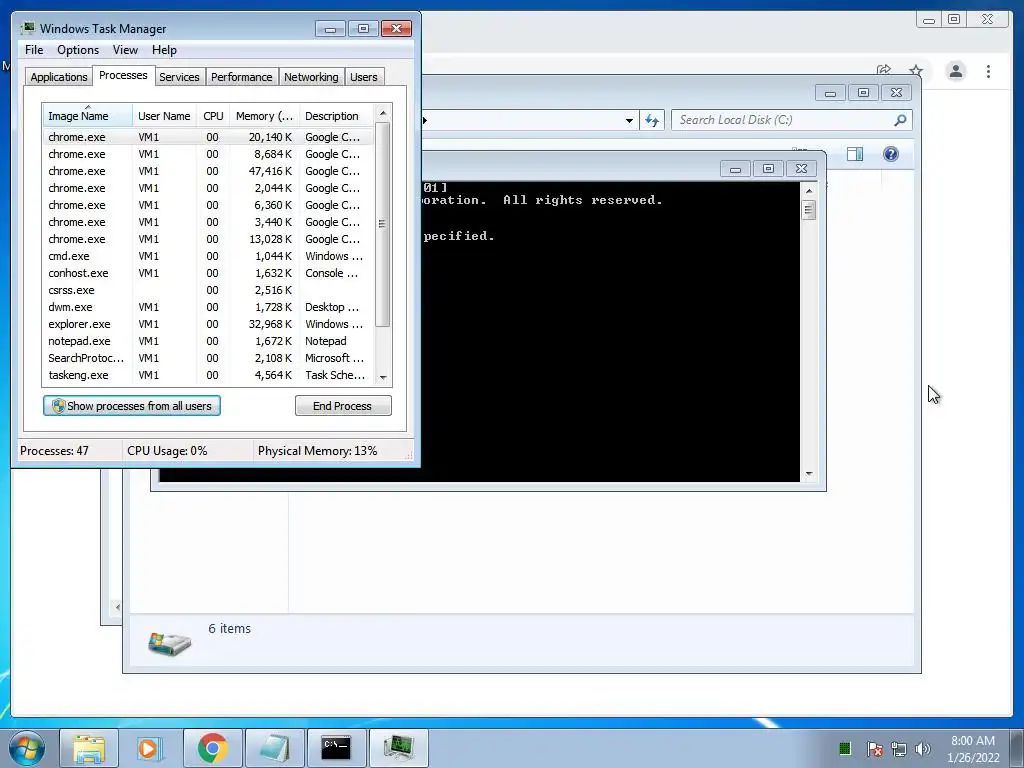Open the Options menu in Task Manager
Image resolution: width=1024 pixels, height=768 pixels.
pyautogui.click(x=78, y=50)
